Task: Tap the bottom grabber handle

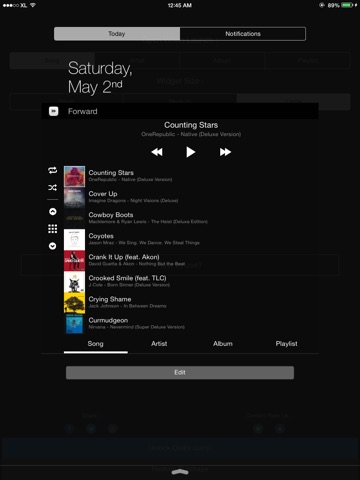Action: point(180,472)
